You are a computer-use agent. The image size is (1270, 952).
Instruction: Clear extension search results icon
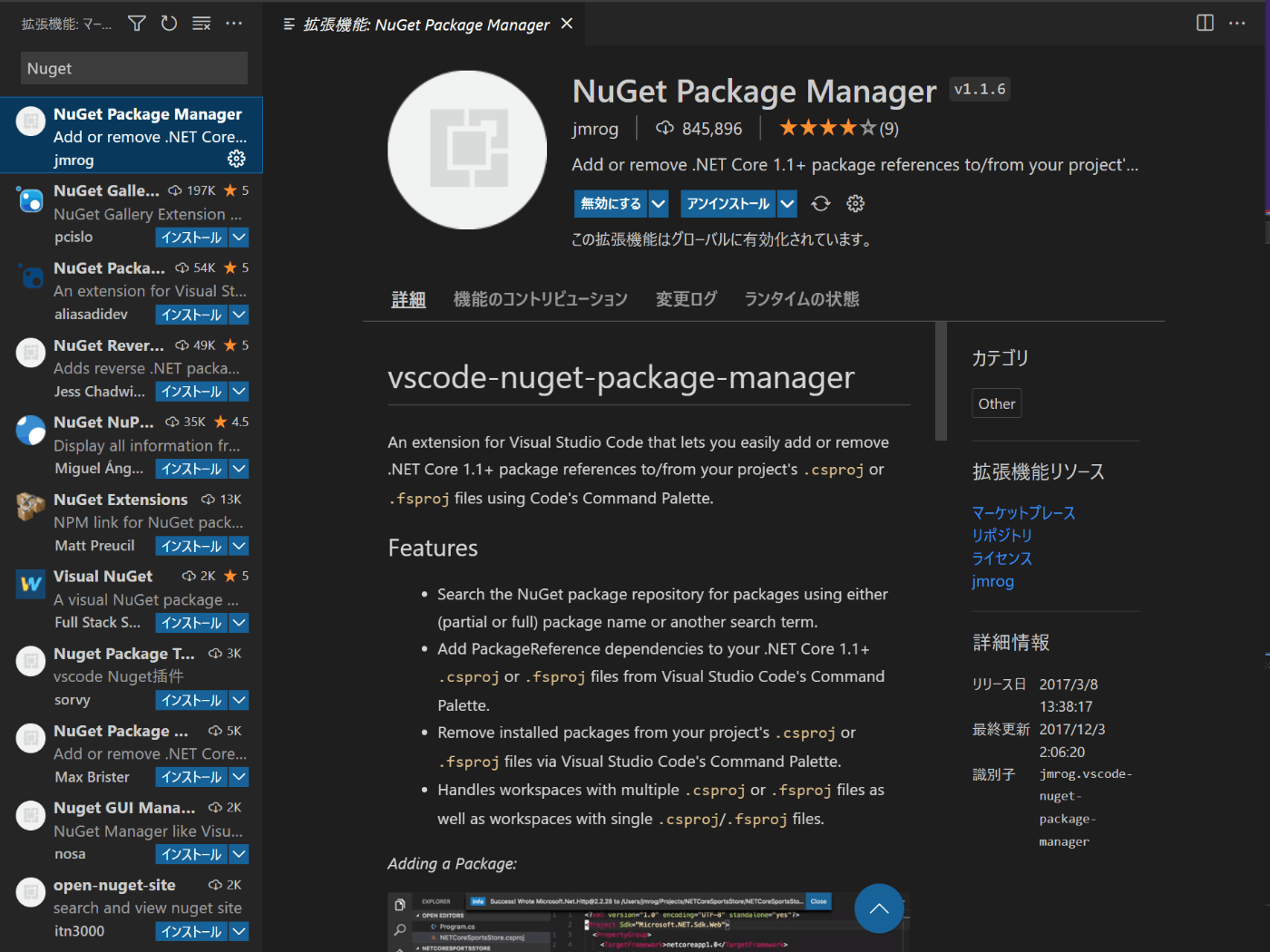click(x=201, y=24)
